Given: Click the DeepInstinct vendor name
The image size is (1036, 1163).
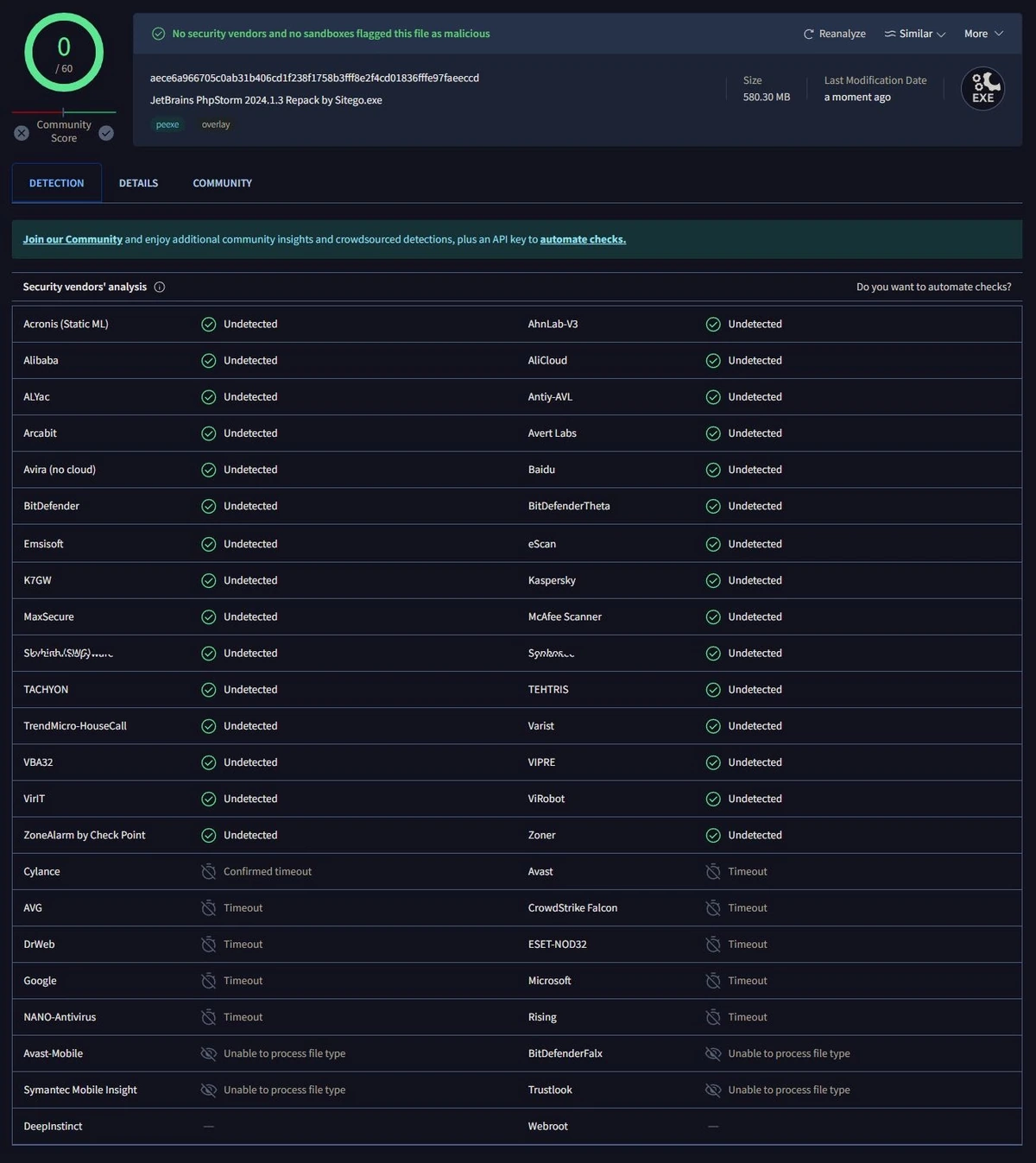Looking at the screenshot, I should click(53, 1126).
